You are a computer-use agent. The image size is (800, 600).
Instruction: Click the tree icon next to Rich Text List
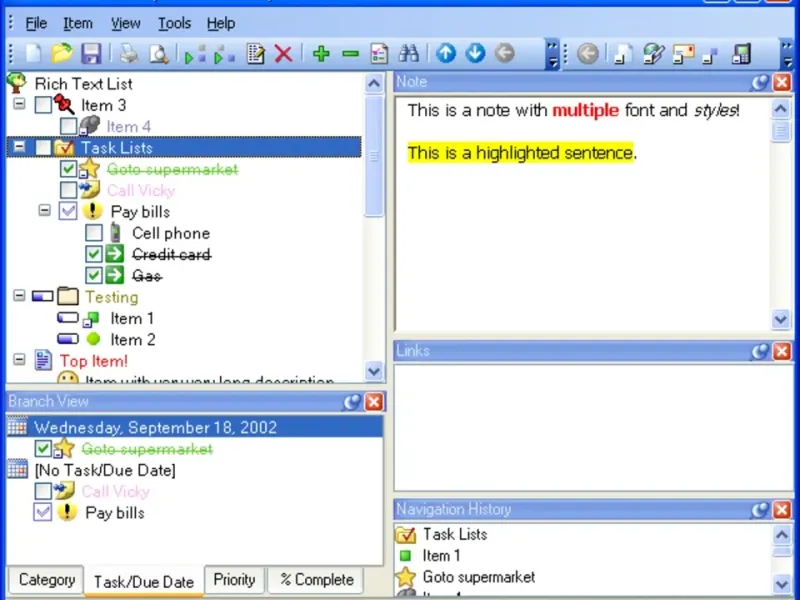(17, 83)
